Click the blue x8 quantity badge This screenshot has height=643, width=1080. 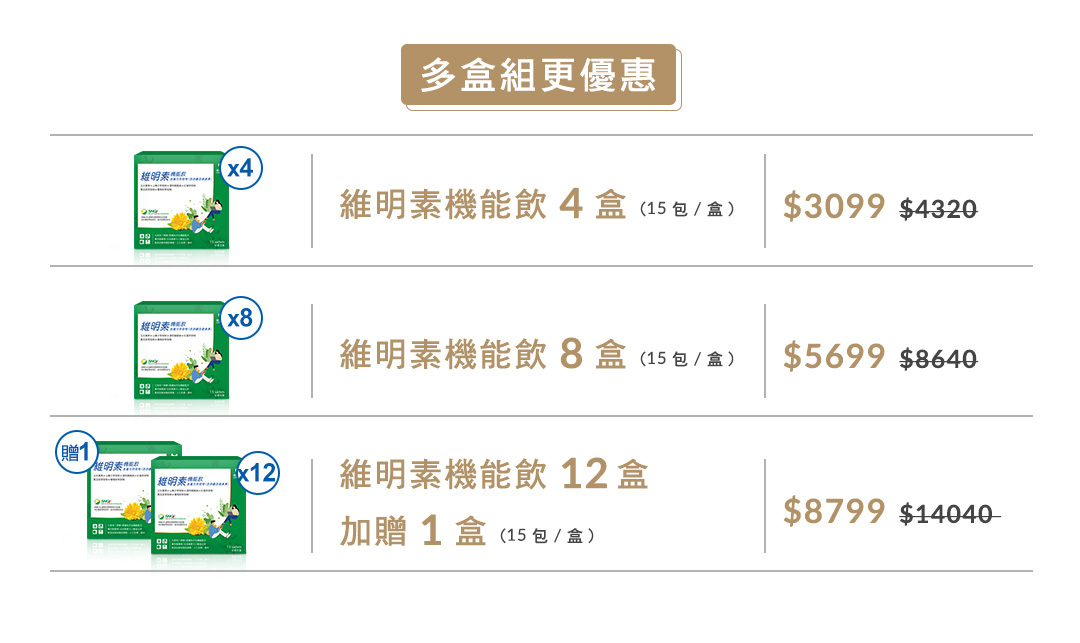[x=240, y=319]
